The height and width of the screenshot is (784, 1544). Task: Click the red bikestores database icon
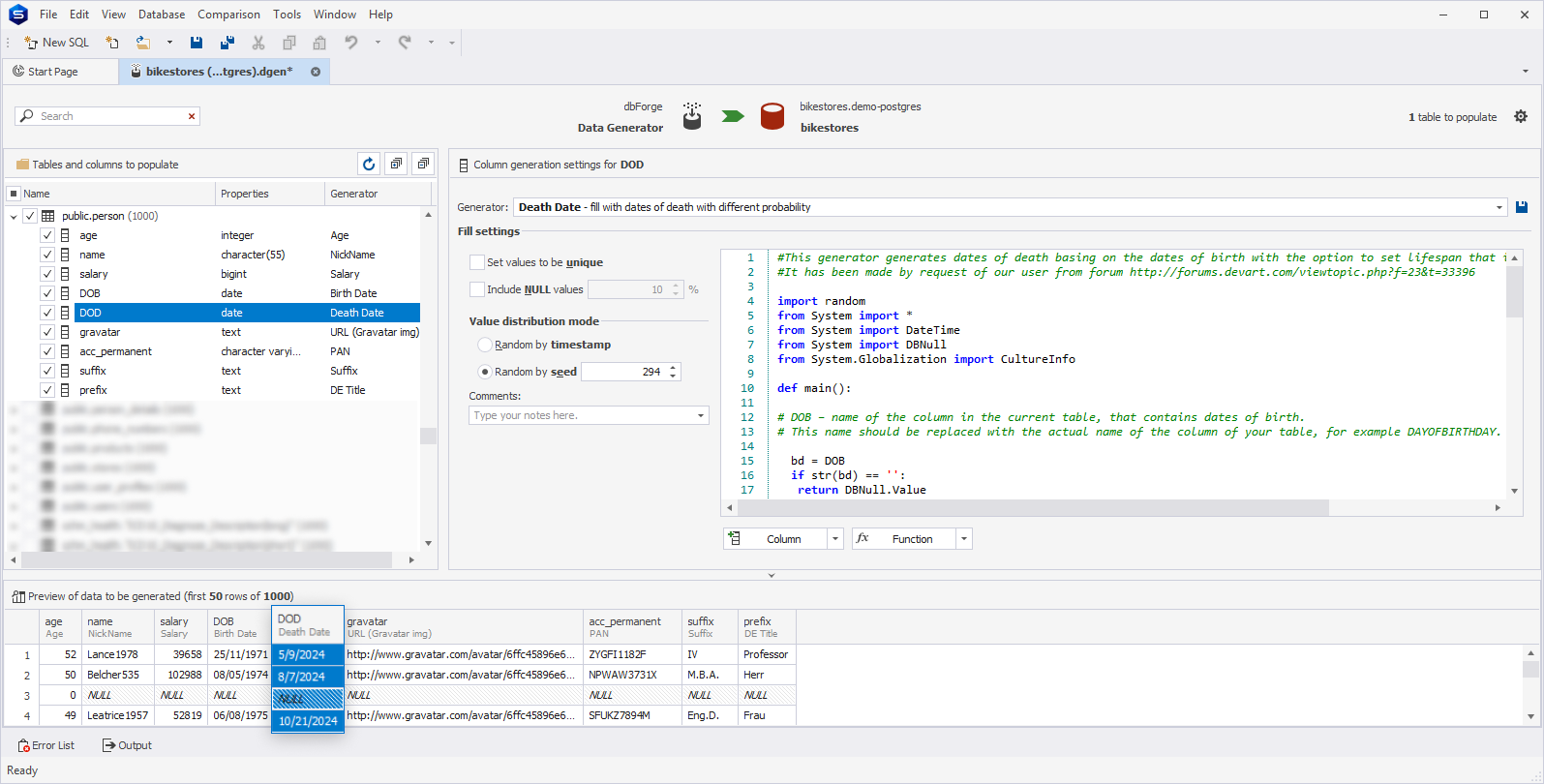(x=772, y=116)
